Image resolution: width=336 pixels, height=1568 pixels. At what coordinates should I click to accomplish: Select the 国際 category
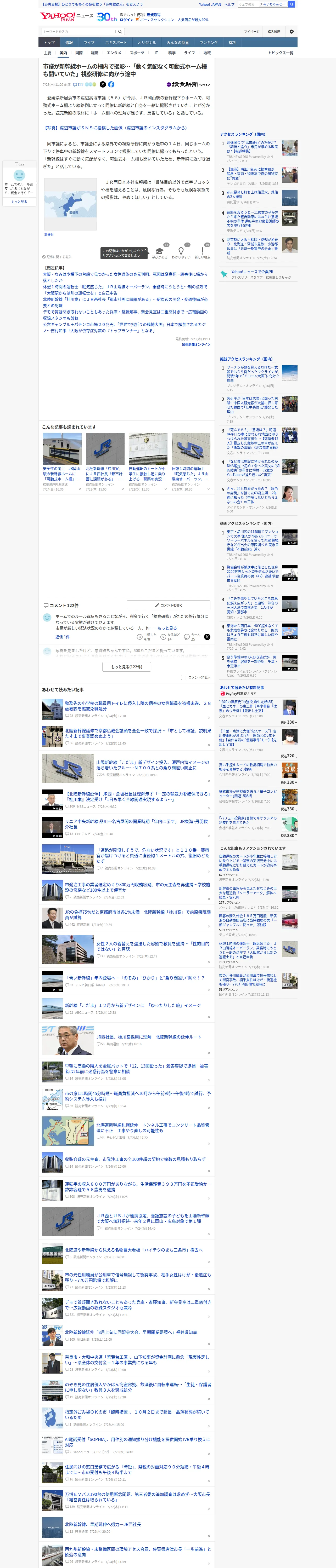79,53
